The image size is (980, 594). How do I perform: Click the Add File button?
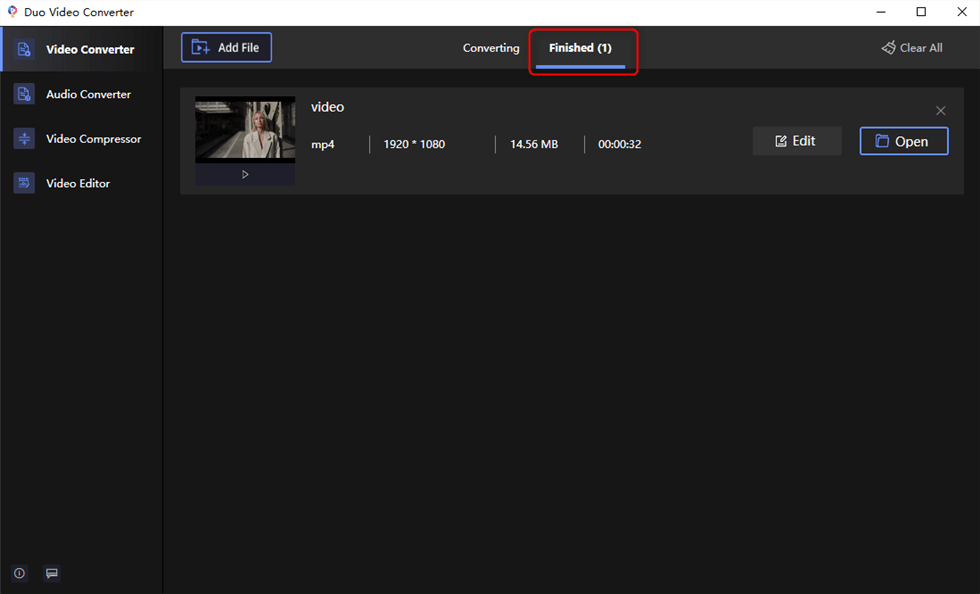click(226, 48)
